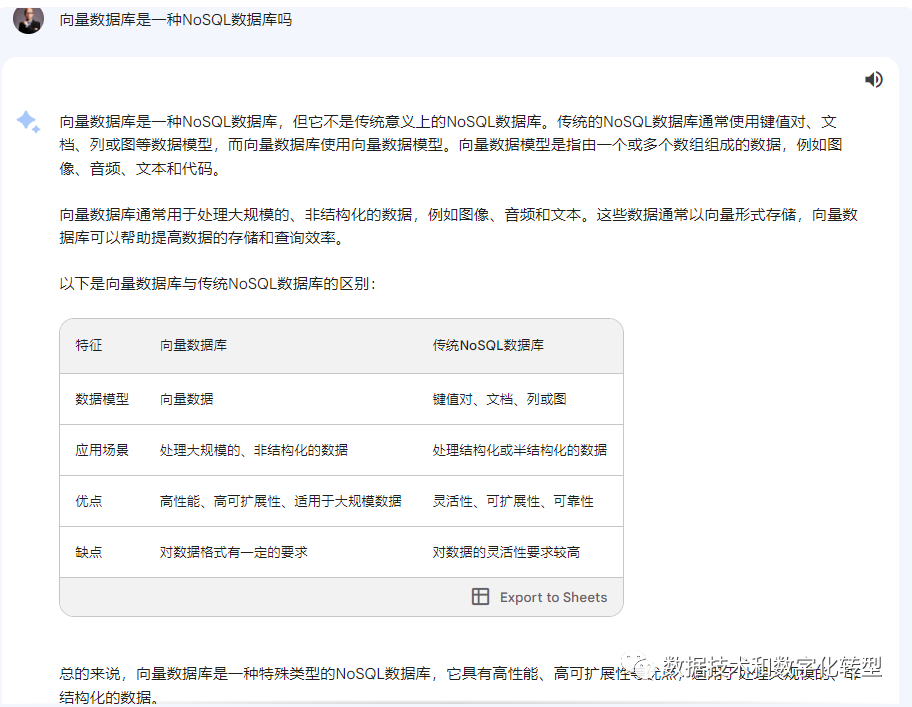
Task: Click the WeChat watermark logo
Action: tap(636, 666)
